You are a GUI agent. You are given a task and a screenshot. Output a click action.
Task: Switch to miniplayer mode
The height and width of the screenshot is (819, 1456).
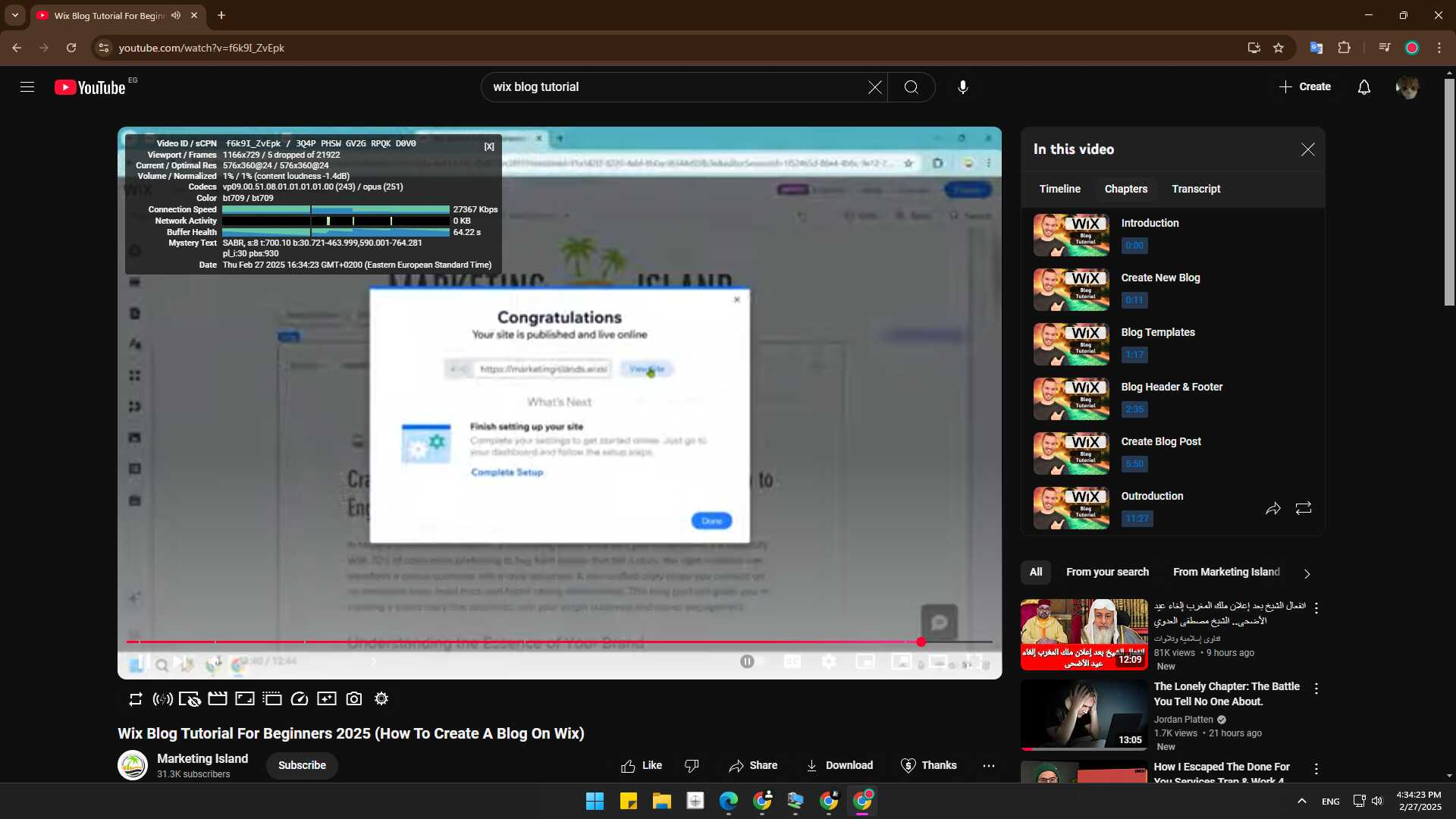[865, 662]
